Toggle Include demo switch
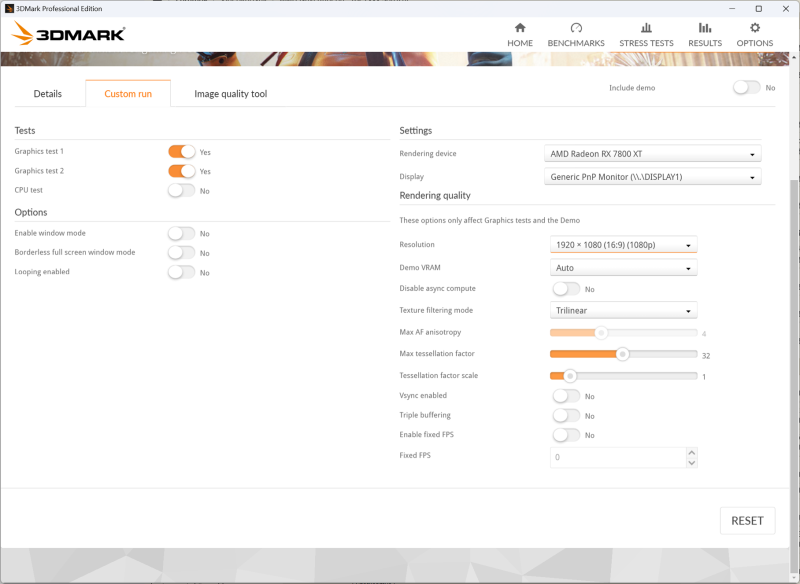800x584 pixels. pos(747,88)
